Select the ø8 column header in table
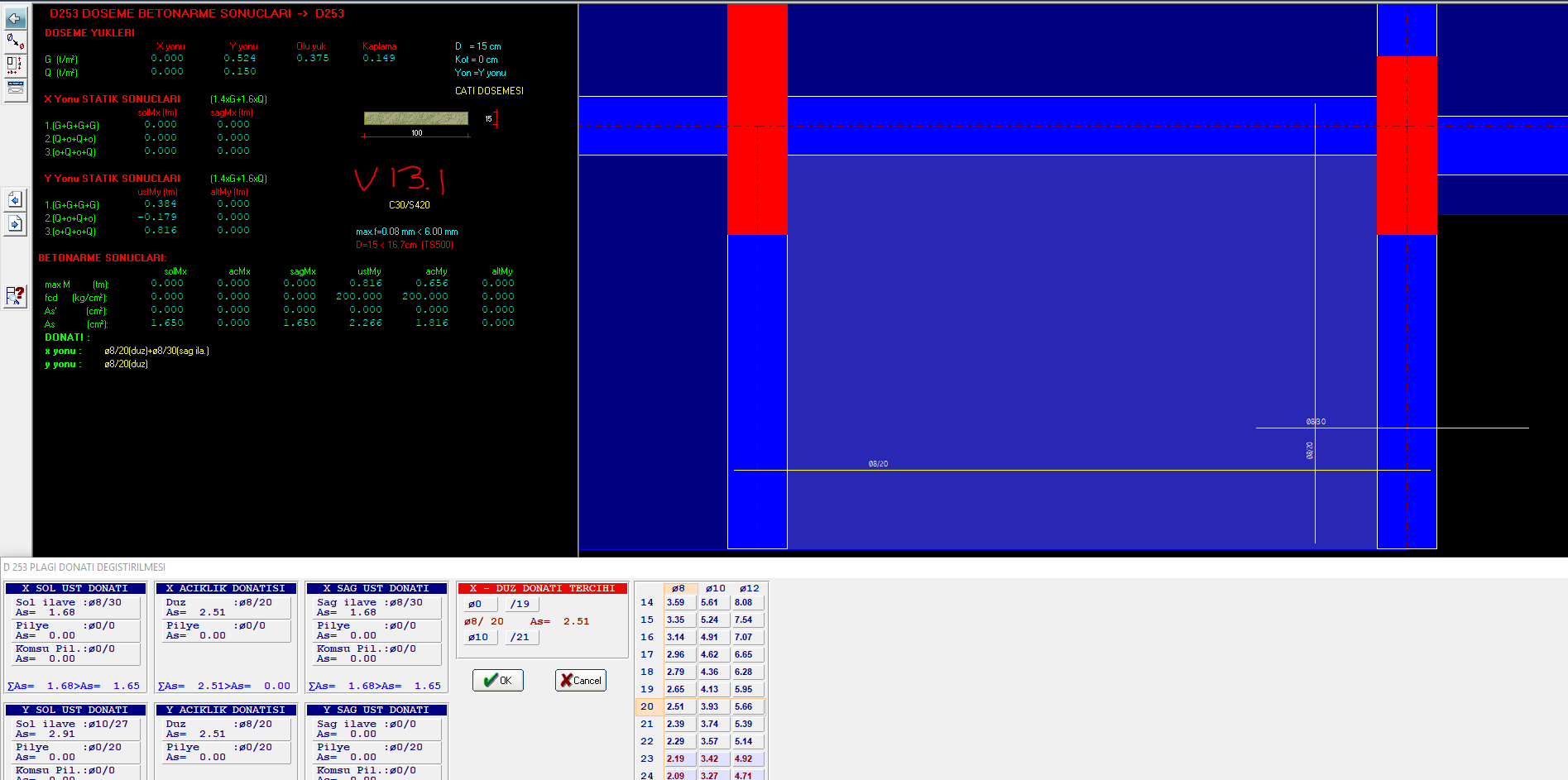The image size is (1568, 780). tap(679, 588)
